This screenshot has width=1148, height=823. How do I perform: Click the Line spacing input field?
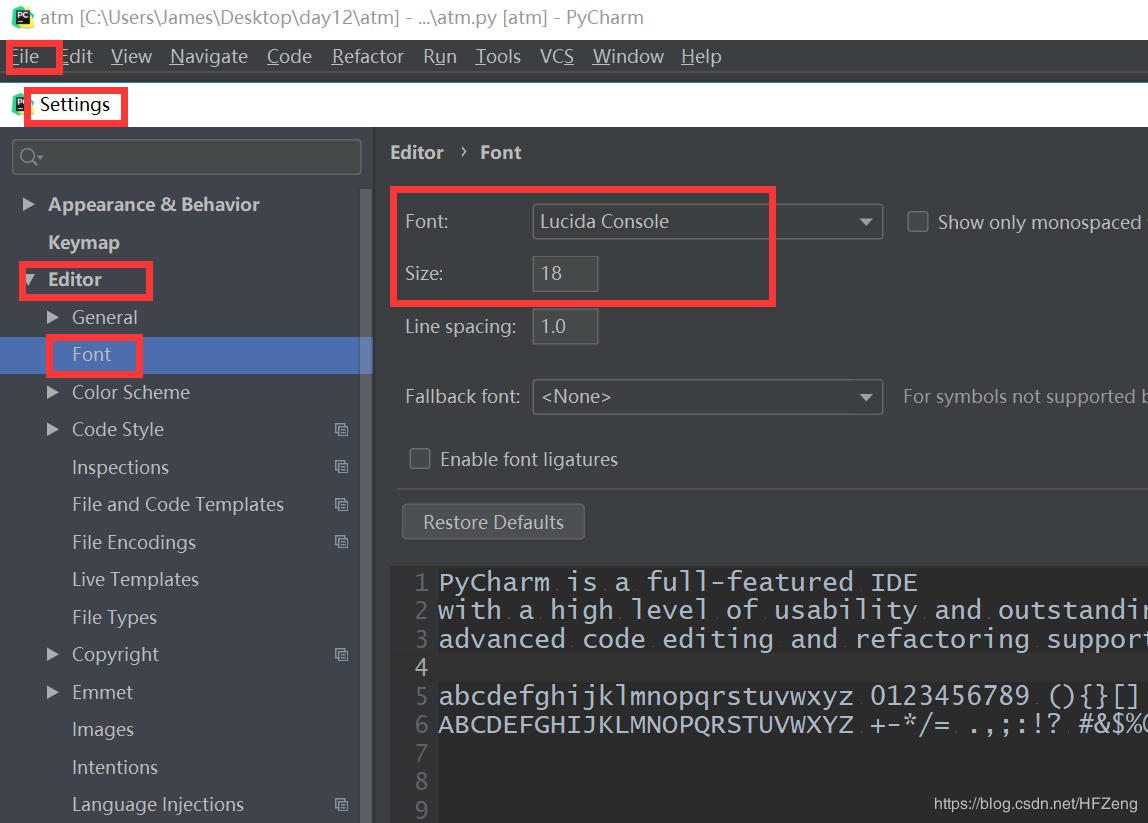[565, 327]
